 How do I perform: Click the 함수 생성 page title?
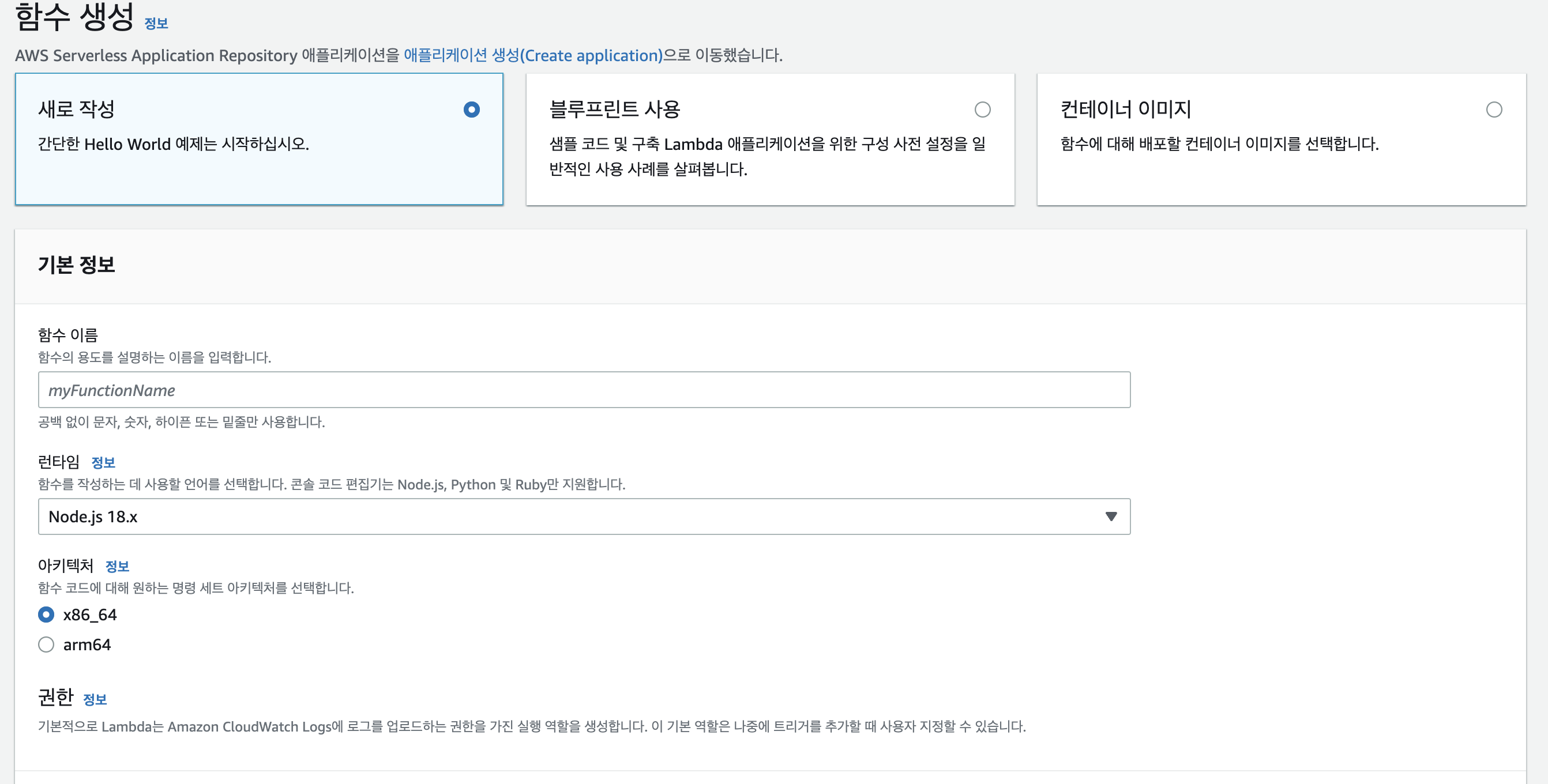(74, 17)
